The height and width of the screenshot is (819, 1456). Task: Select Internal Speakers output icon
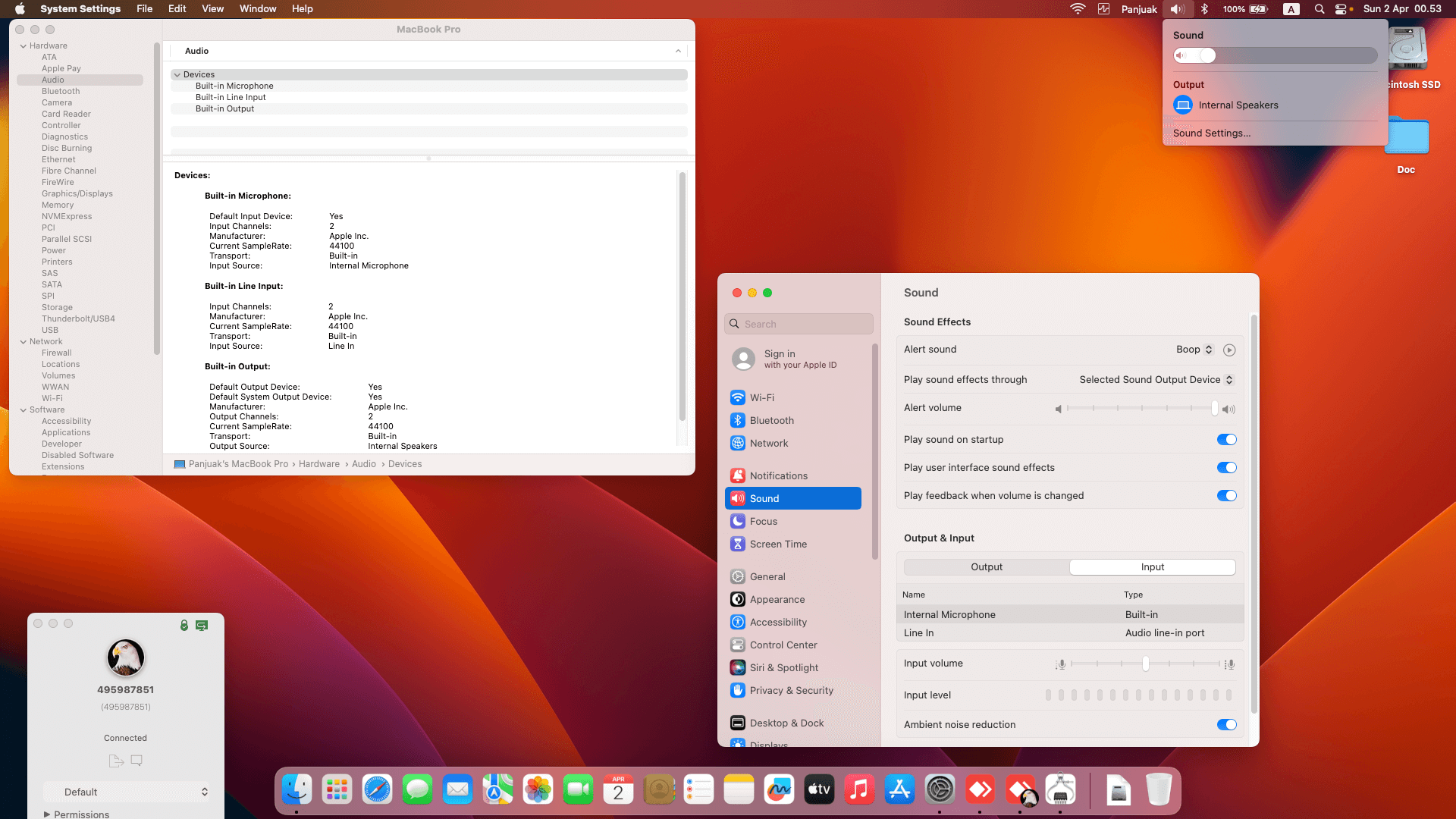[1182, 105]
